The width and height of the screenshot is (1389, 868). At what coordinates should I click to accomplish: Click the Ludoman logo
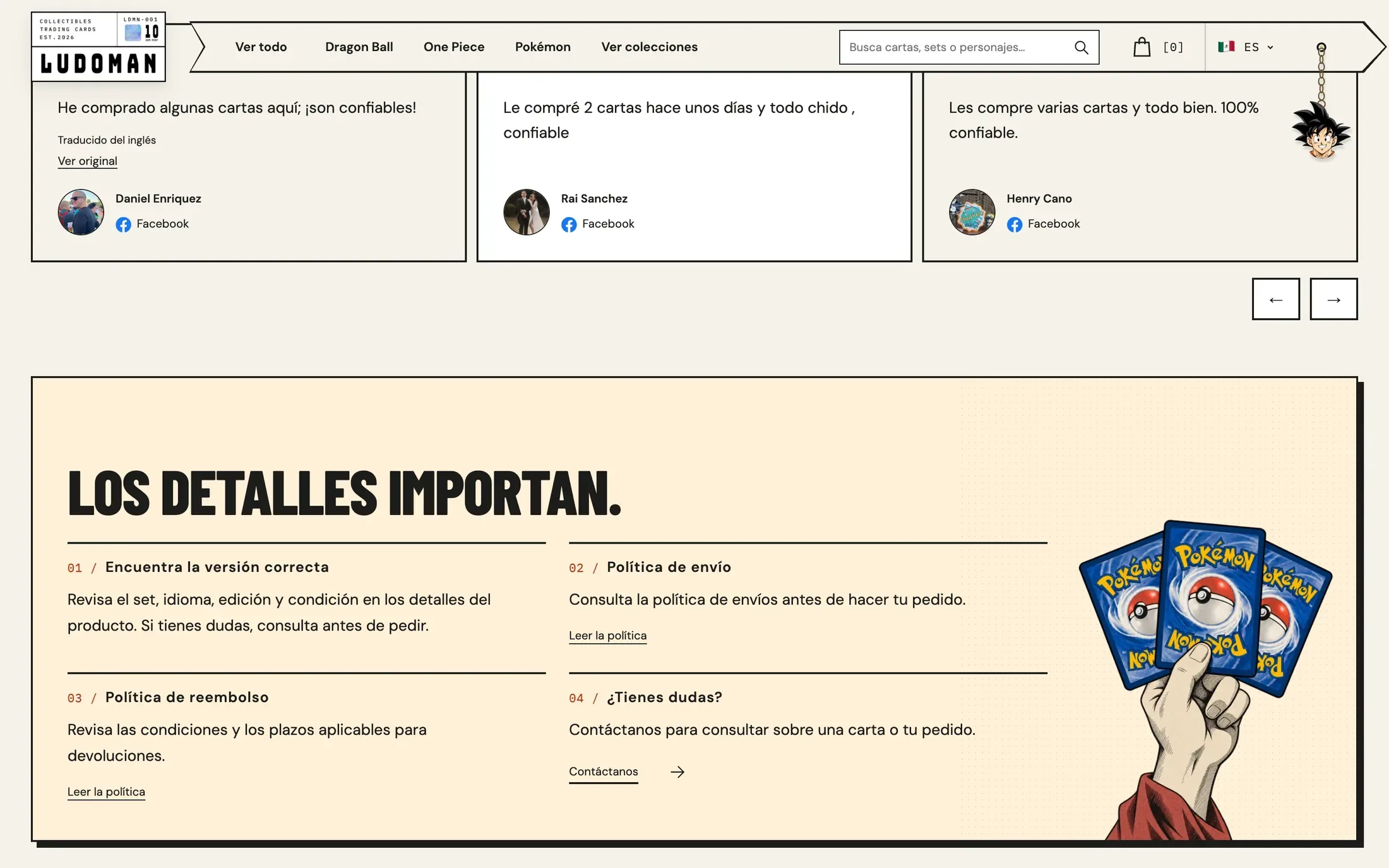coord(98,46)
